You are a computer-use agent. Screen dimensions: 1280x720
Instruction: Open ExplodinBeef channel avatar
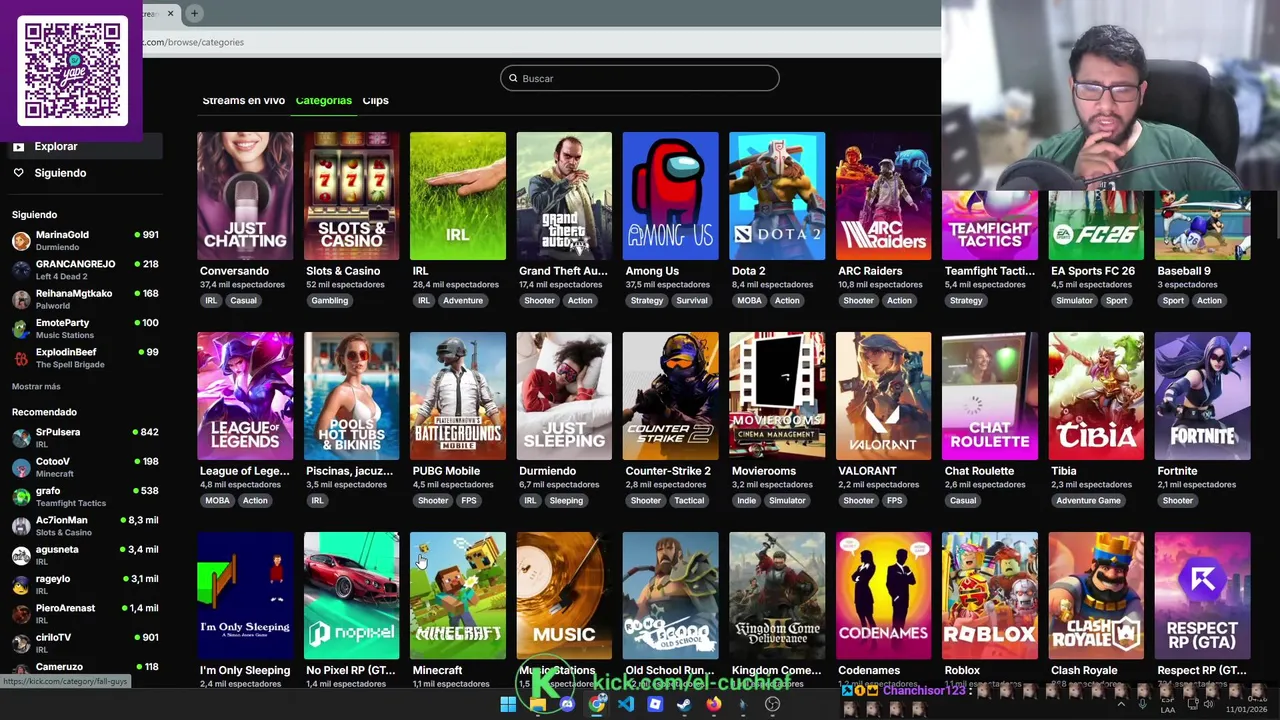tap(21, 358)
